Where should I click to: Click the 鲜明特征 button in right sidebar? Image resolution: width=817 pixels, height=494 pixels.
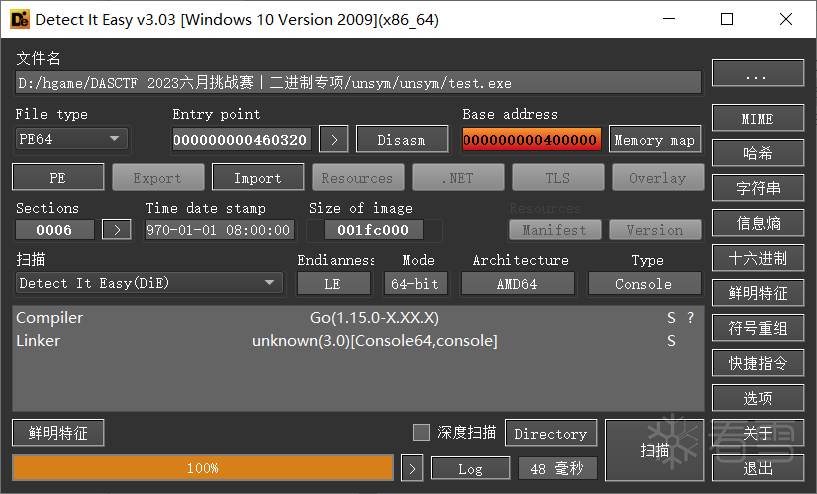pyautogui.click(x=758, y=293)
